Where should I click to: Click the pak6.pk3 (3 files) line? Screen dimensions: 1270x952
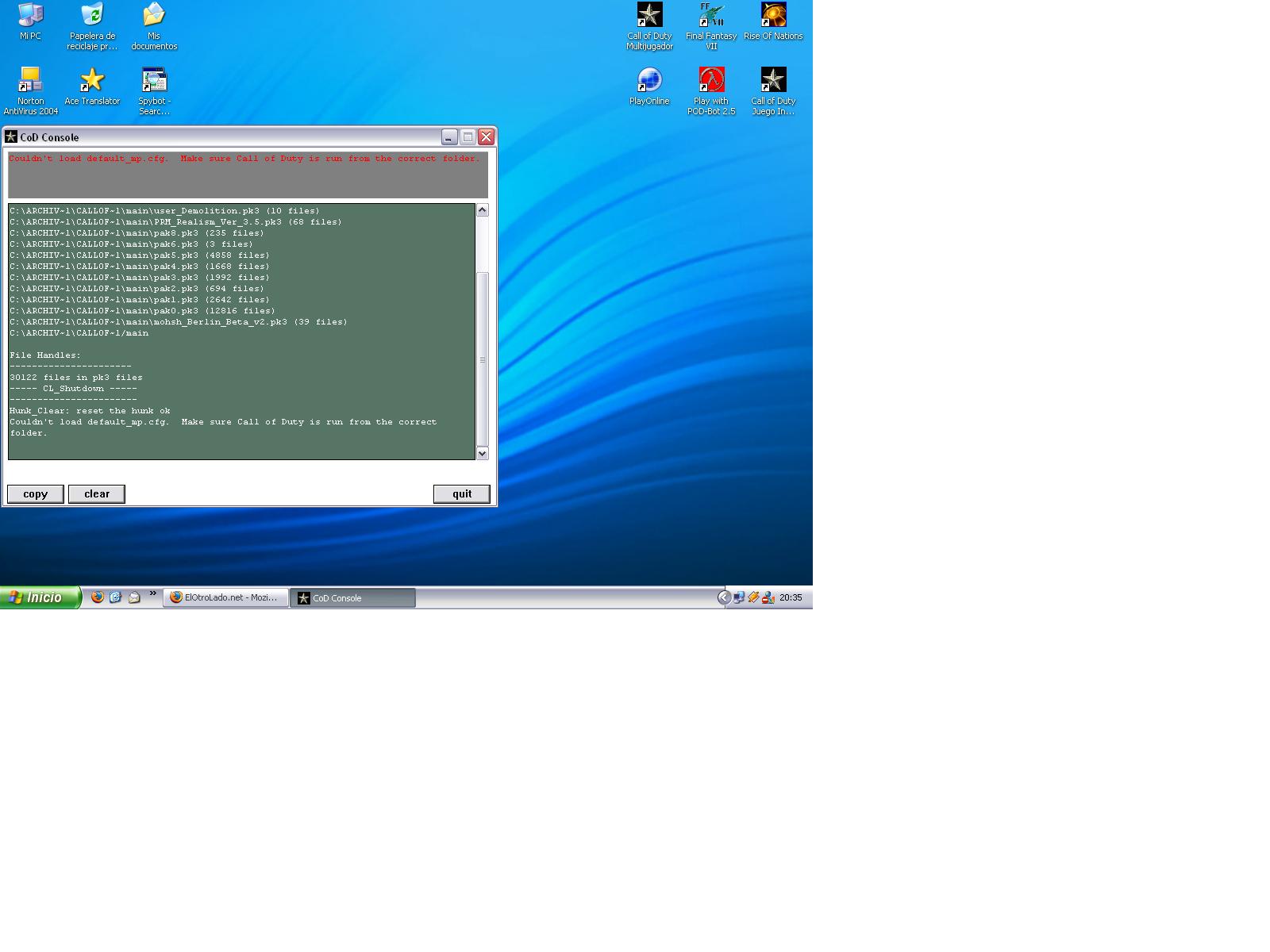coord(132,244)
